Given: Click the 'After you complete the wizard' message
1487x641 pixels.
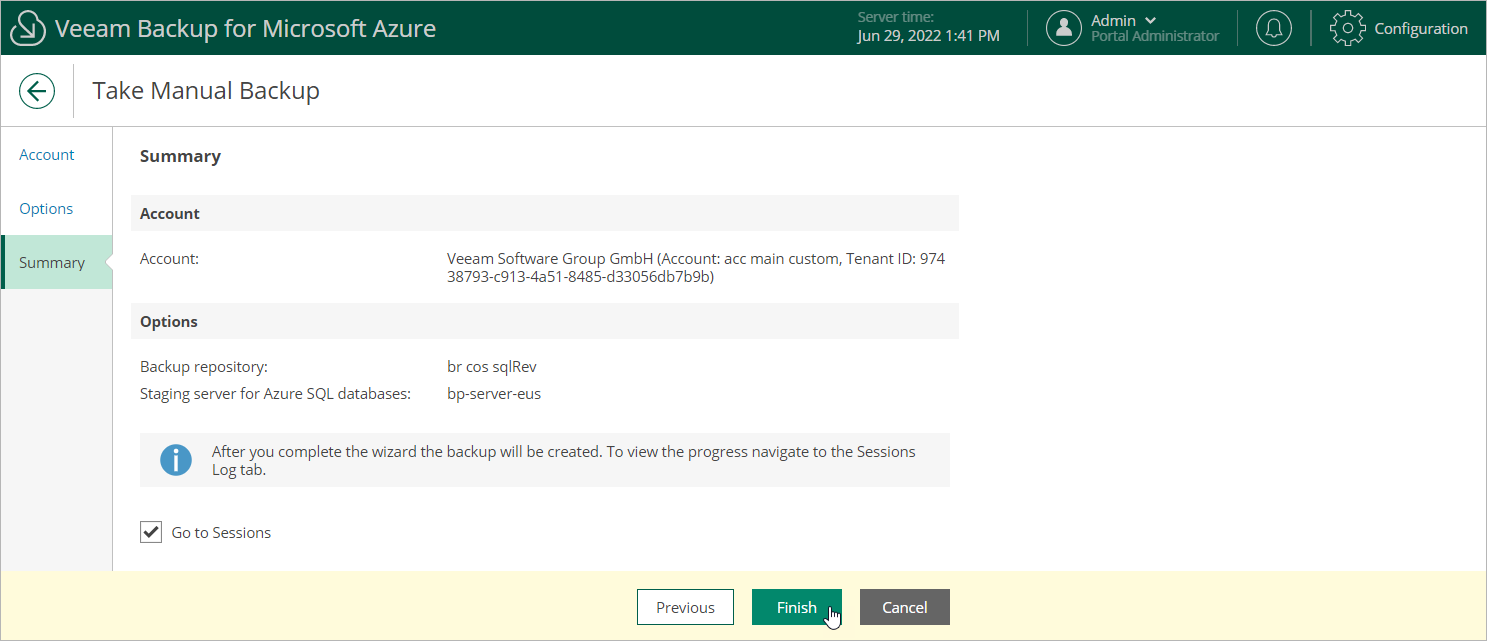Looking at the screenshot, I should click(564, 460).
